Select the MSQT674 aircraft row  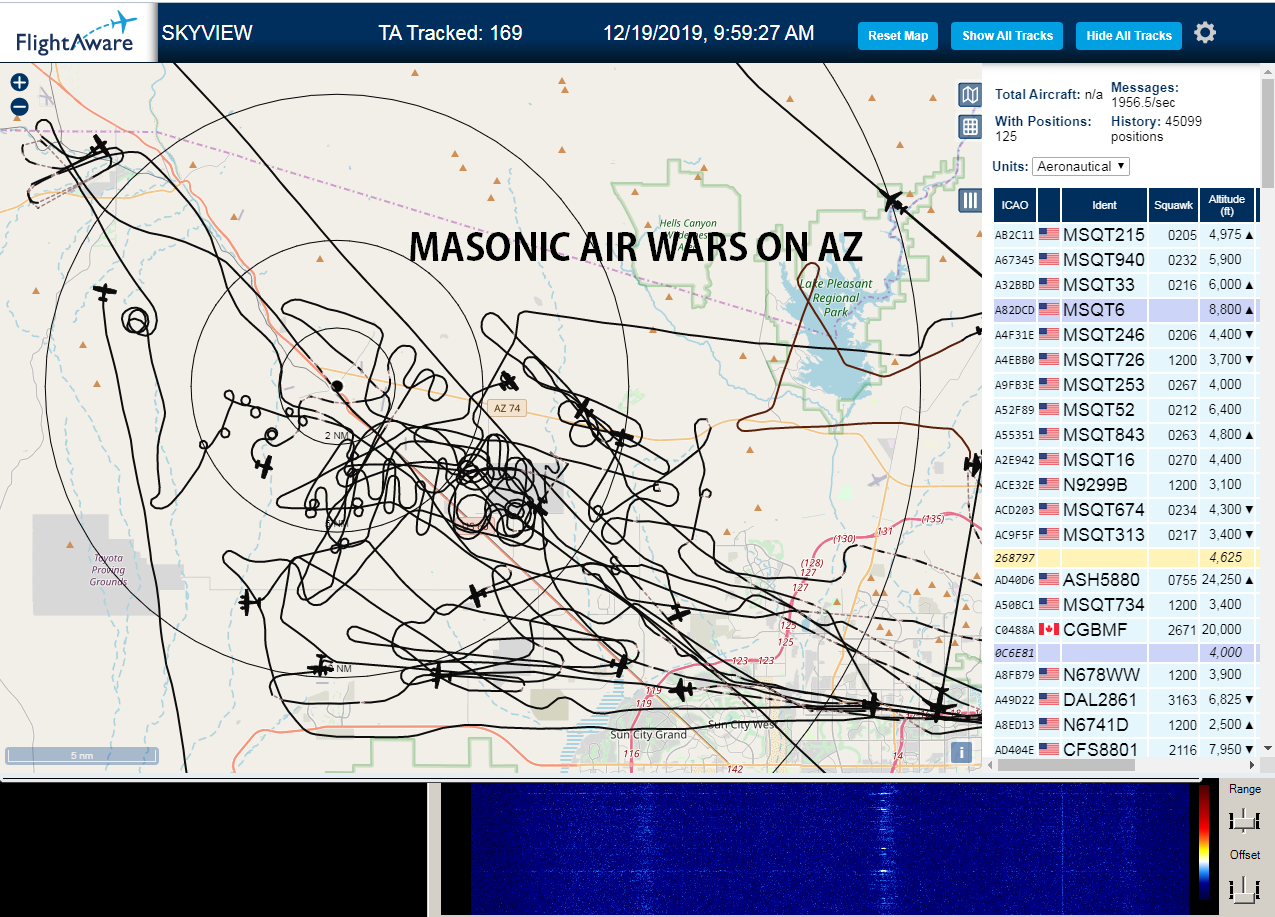click(x=1126, y=510)
